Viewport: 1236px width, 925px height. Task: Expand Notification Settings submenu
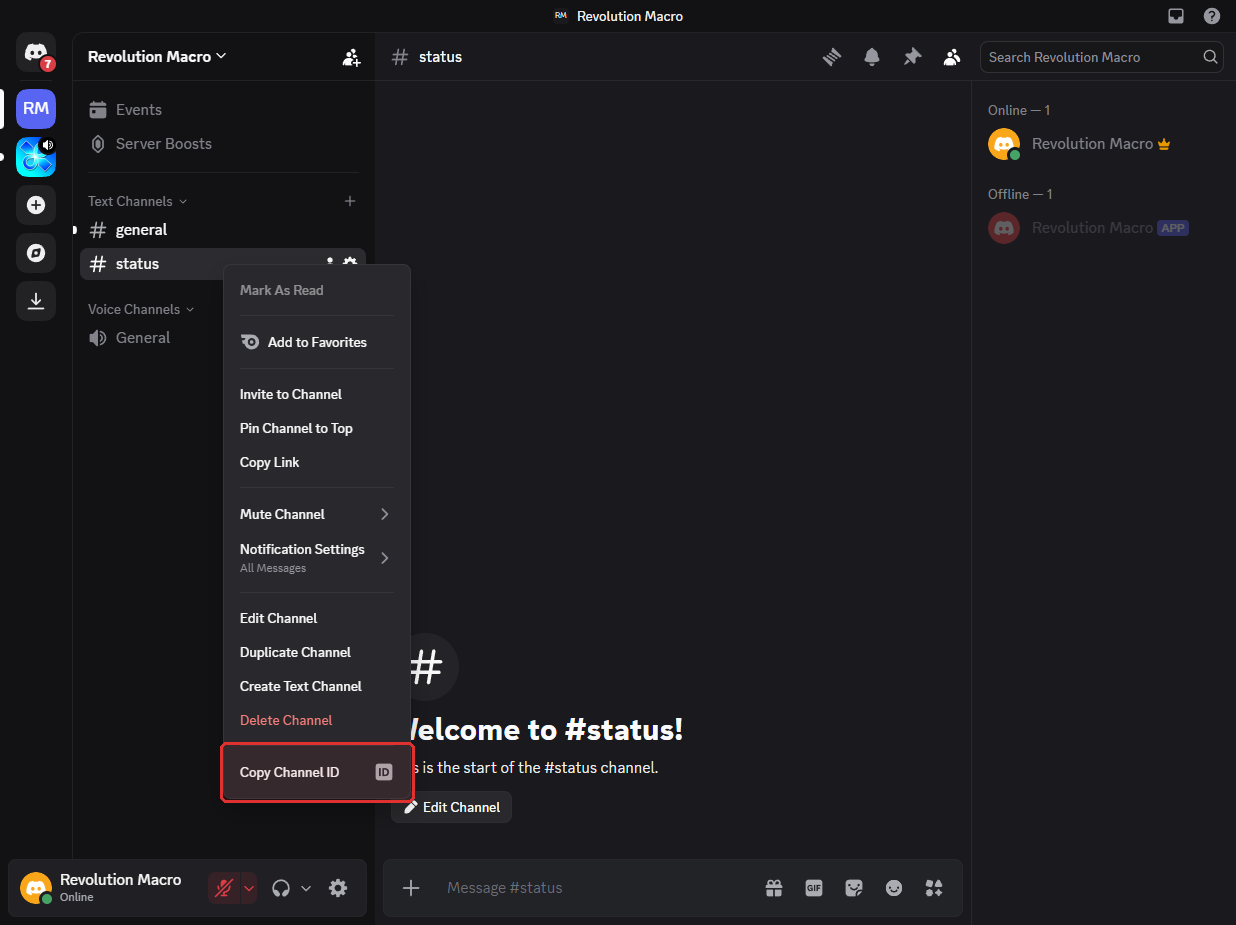[x=385, y=557]
